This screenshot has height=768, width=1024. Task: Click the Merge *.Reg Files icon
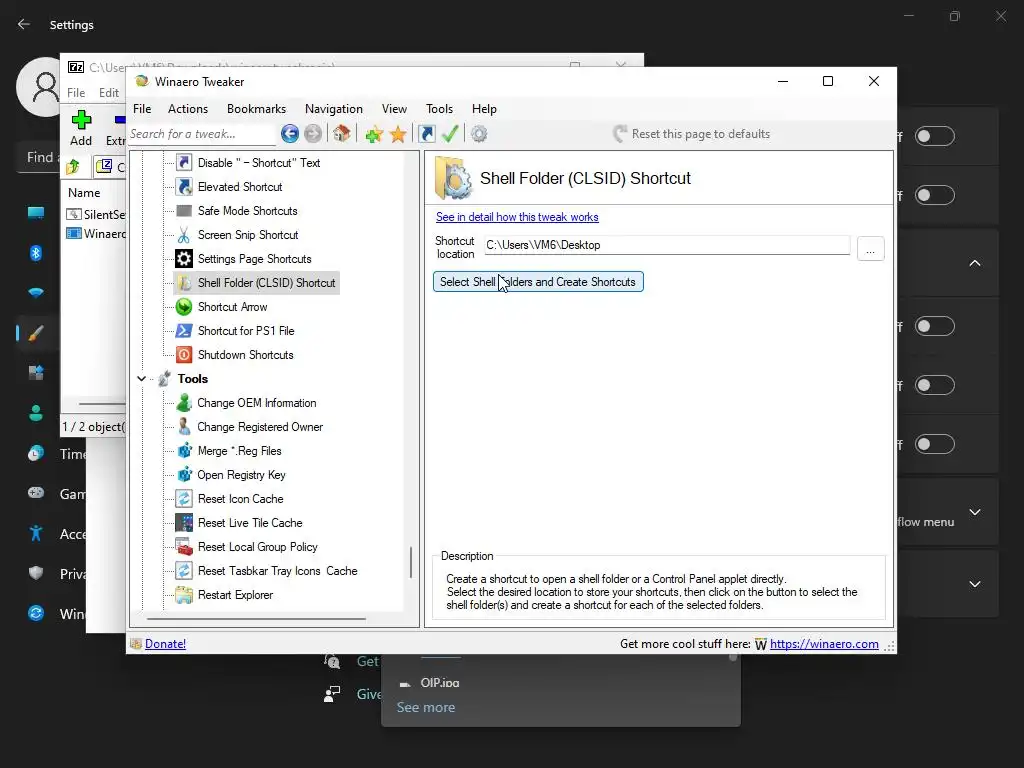[184, 451]
